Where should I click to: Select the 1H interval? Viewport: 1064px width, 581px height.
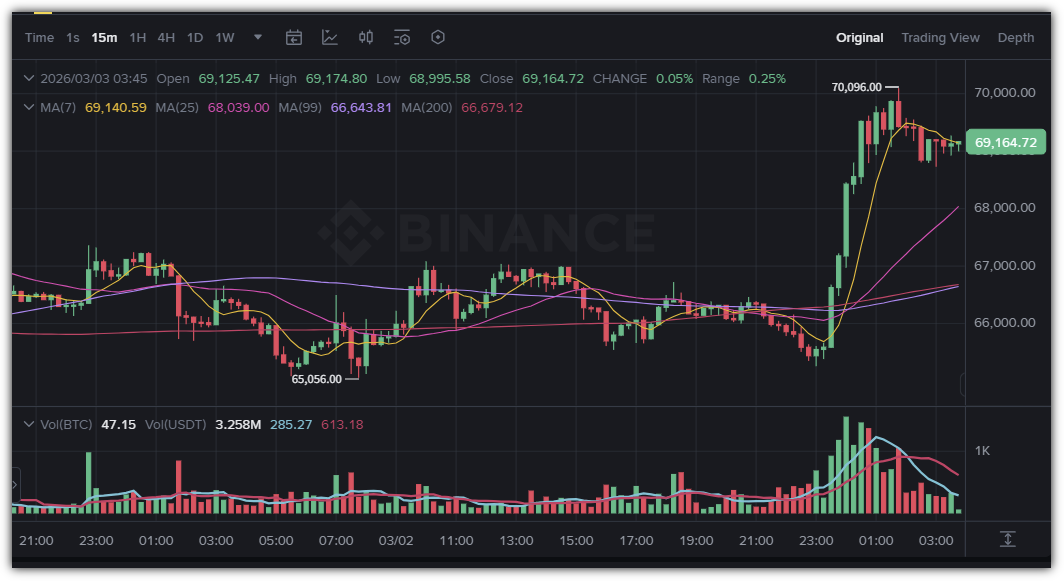(138, 38)
